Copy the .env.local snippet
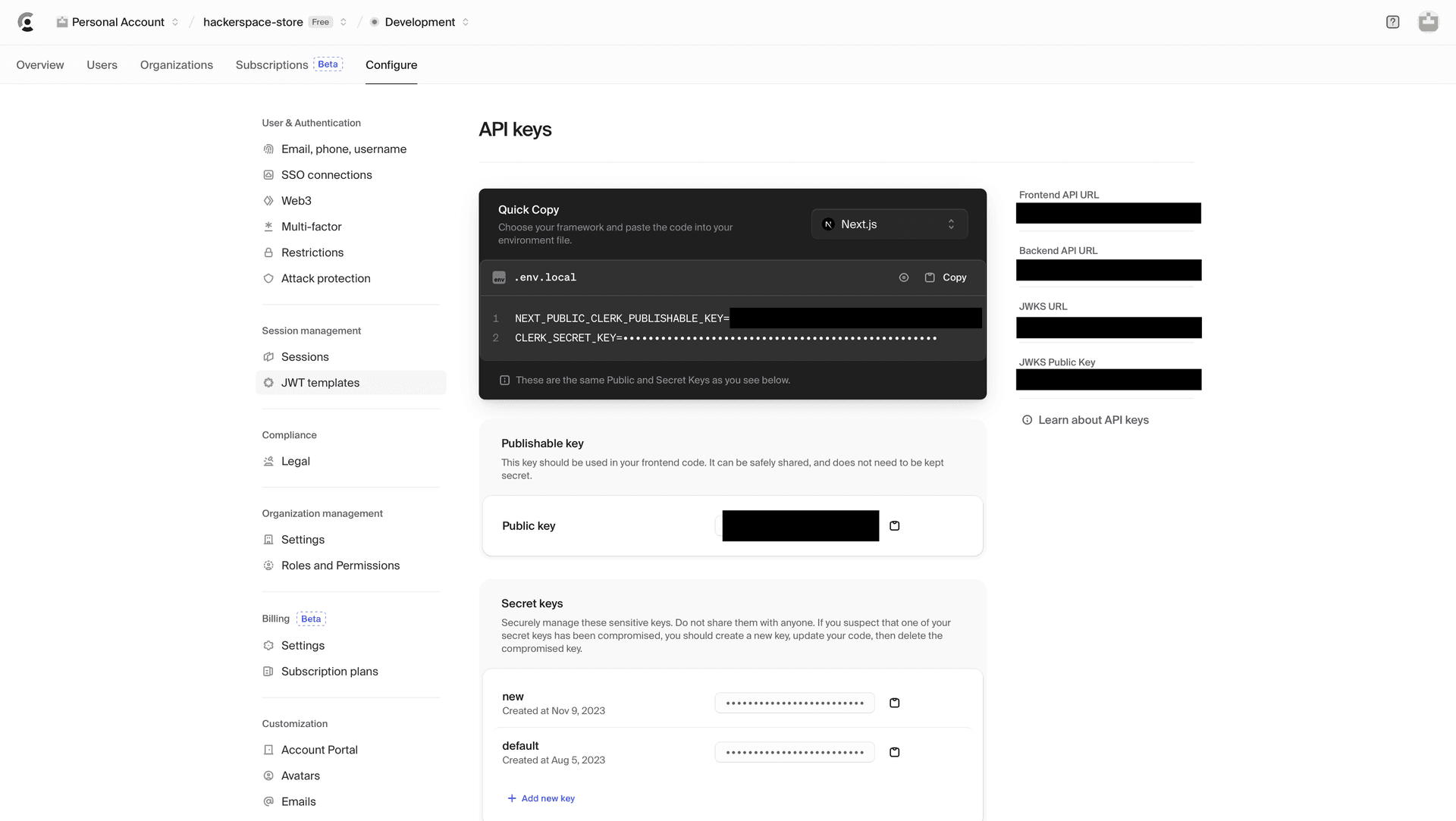Viewport: 1456px width, 821px height. click(x=946, y=277)
